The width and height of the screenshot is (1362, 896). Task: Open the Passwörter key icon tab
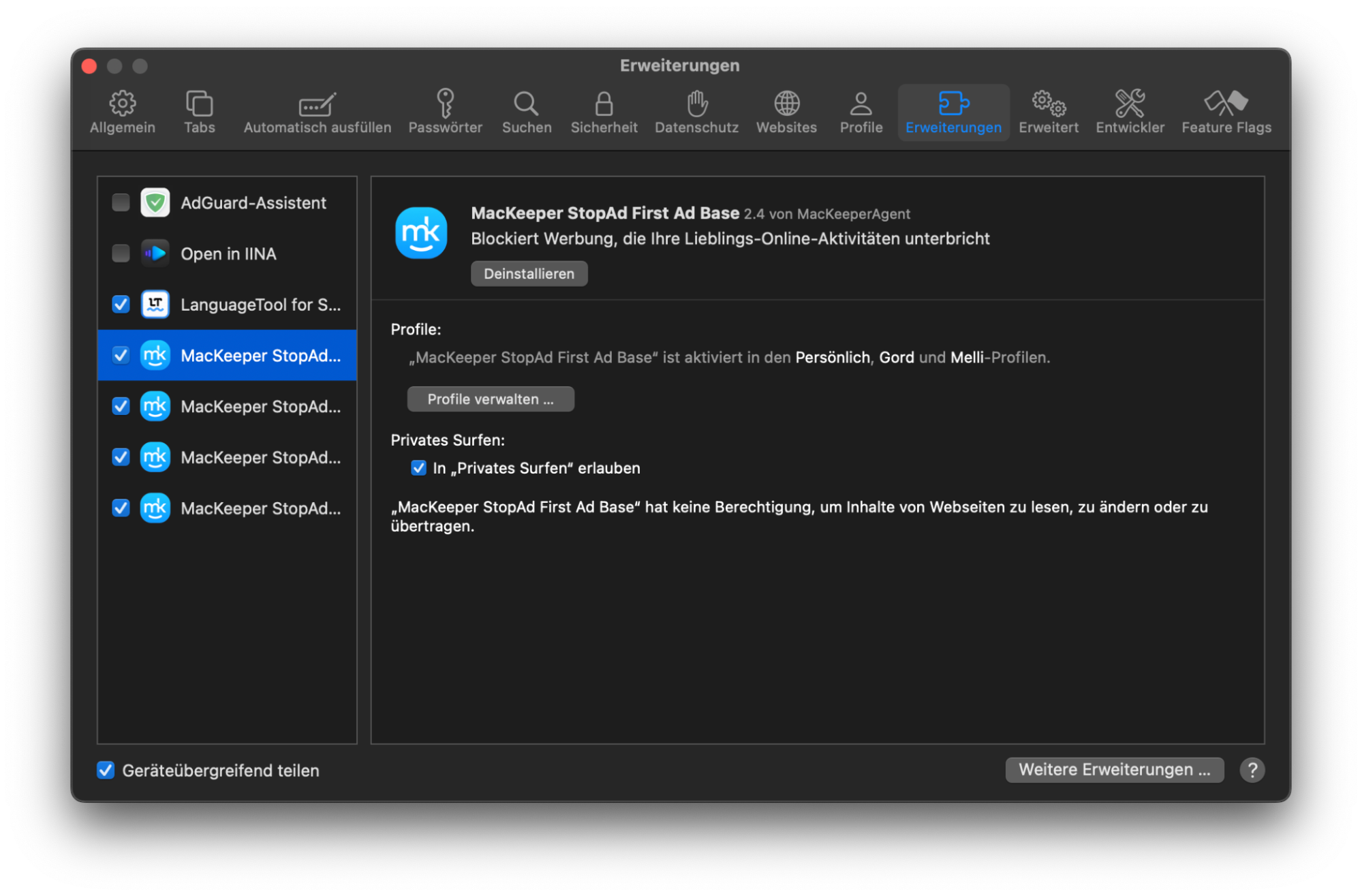pyautogui.click(x=445, y=112)
